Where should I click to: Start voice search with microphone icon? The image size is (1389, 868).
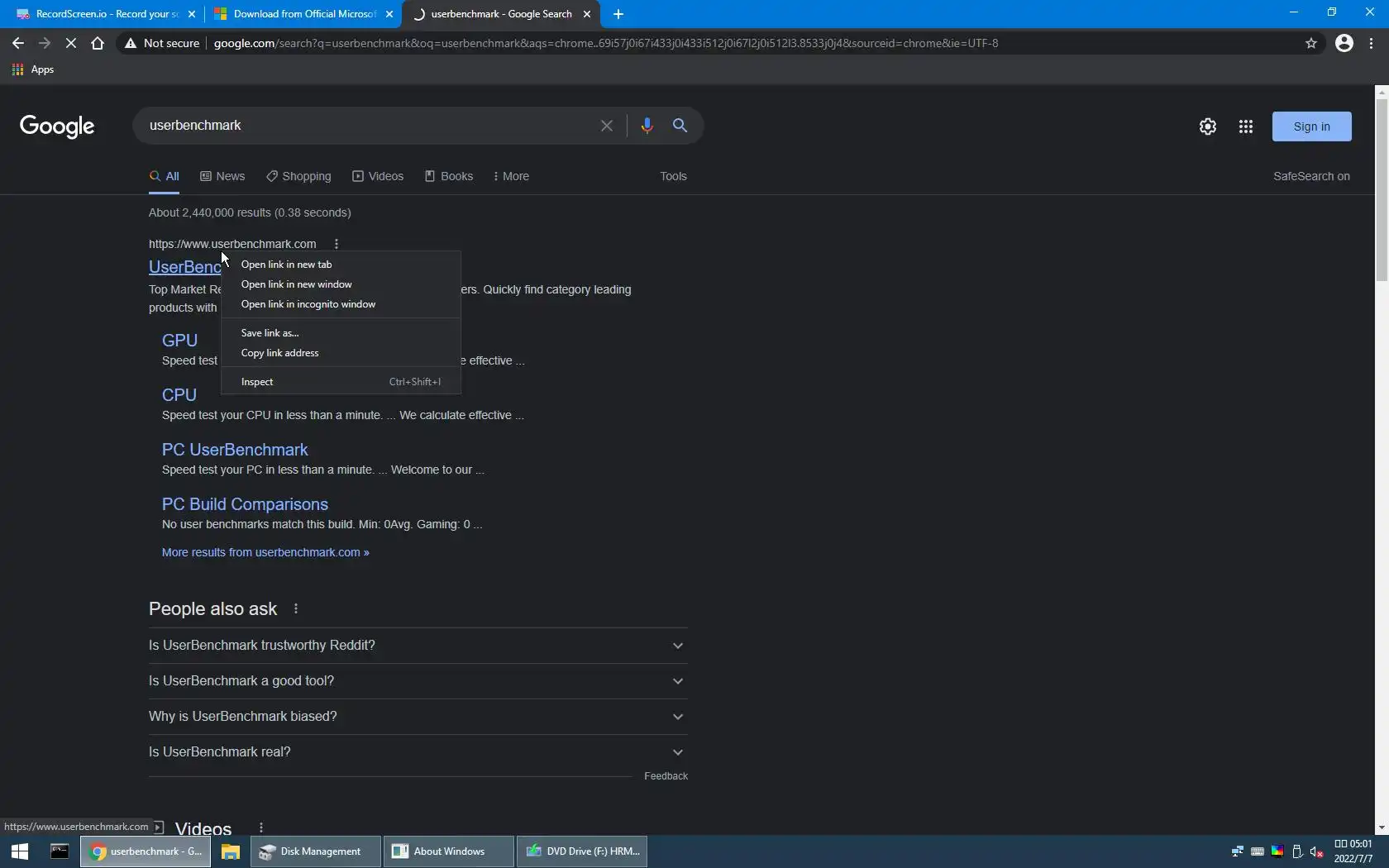647,126
